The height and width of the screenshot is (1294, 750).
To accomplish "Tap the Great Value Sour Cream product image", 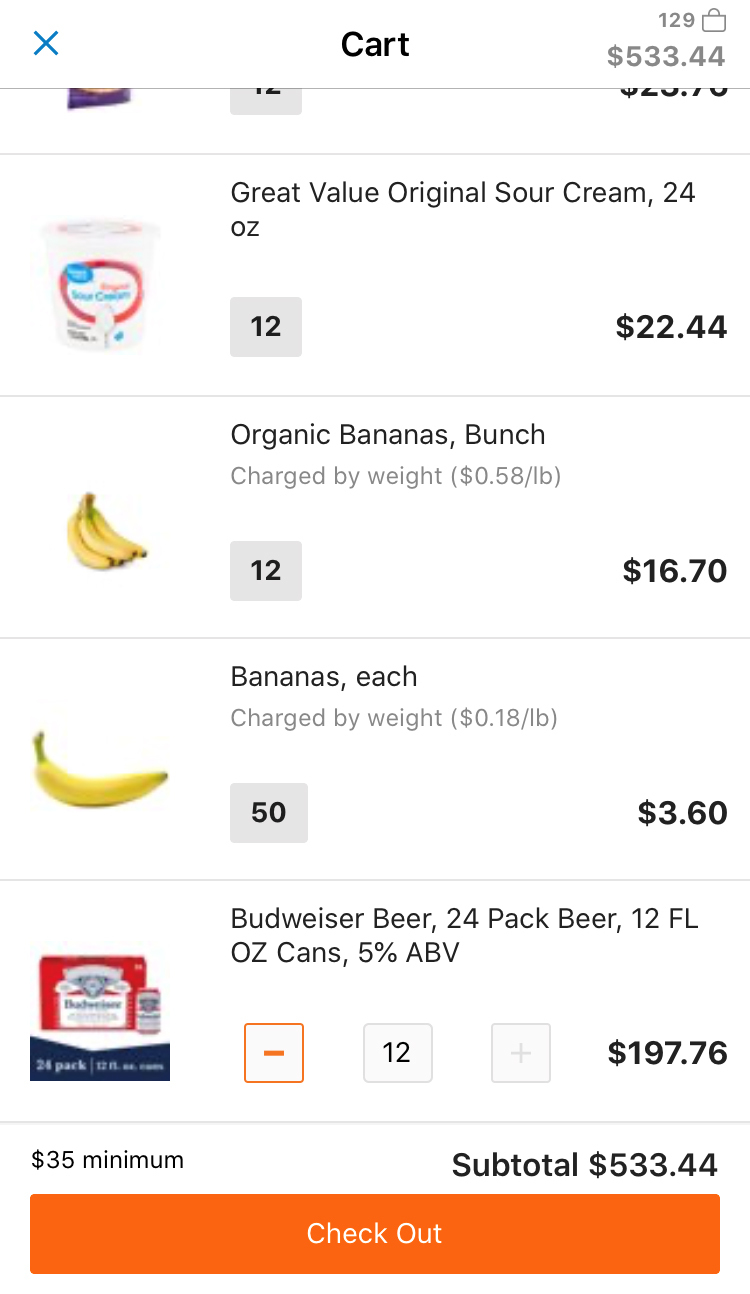I will [100, 283].
